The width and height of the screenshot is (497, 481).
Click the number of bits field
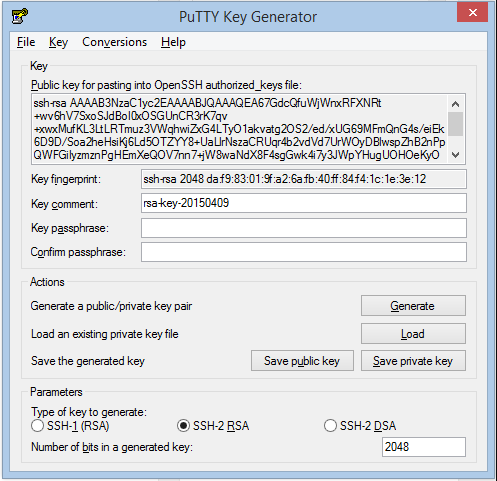click(424, 447)
